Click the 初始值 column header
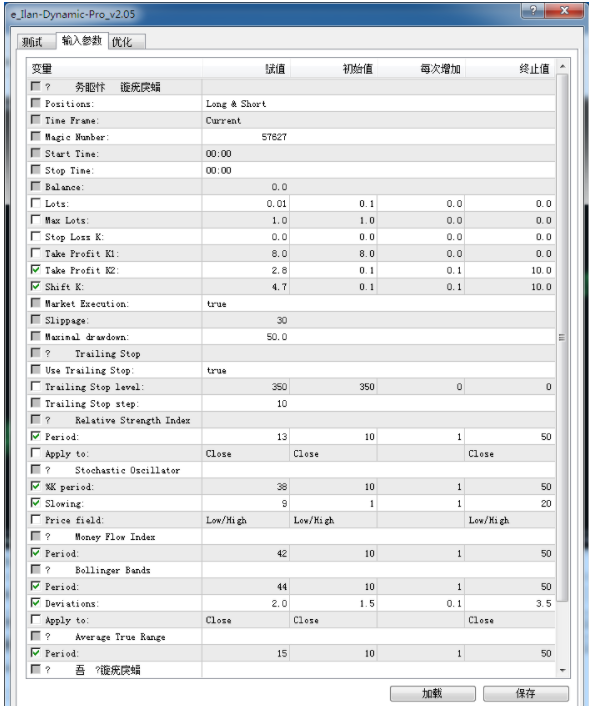The width and height of the screenshot is (589, 706). pos(334,69)
